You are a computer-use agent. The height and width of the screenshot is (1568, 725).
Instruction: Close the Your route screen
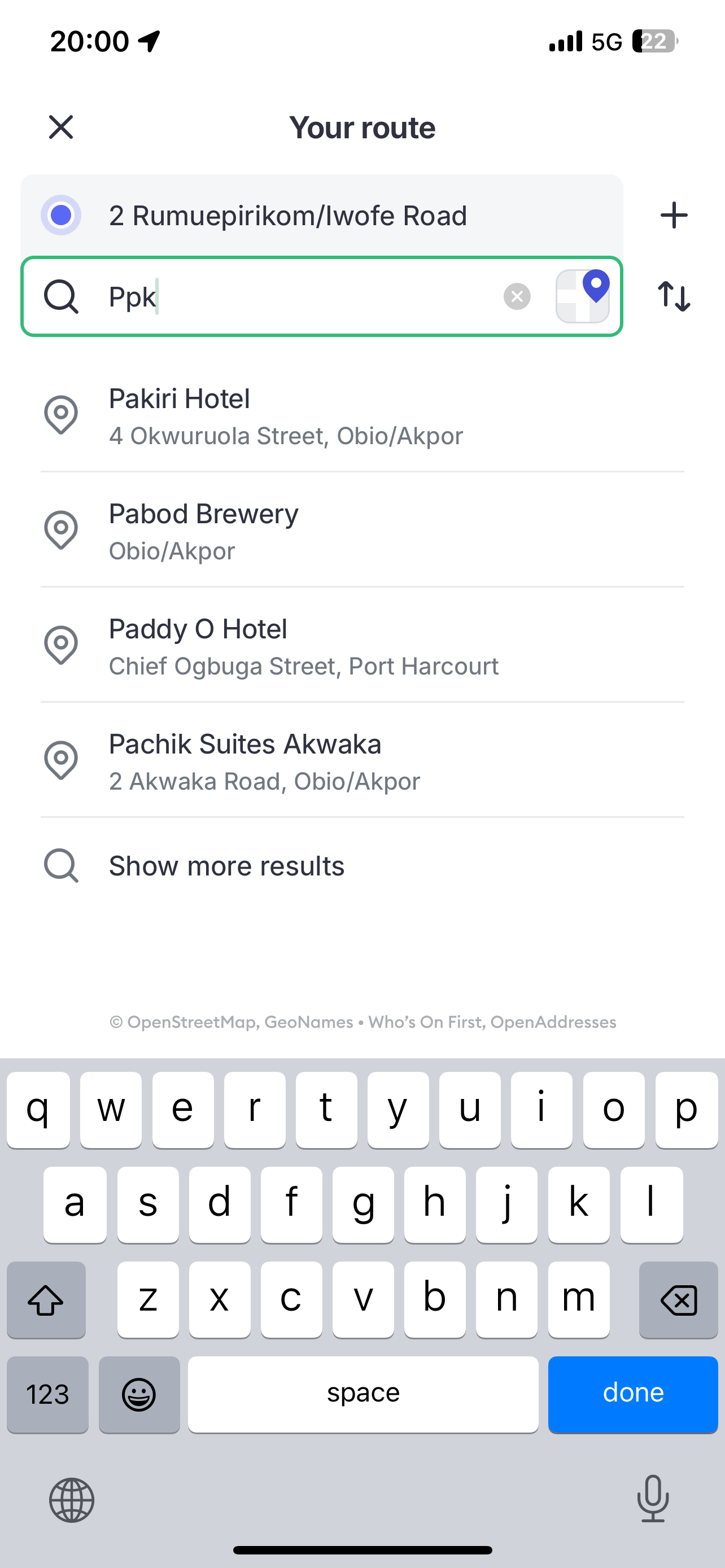[x=61, y=127]
